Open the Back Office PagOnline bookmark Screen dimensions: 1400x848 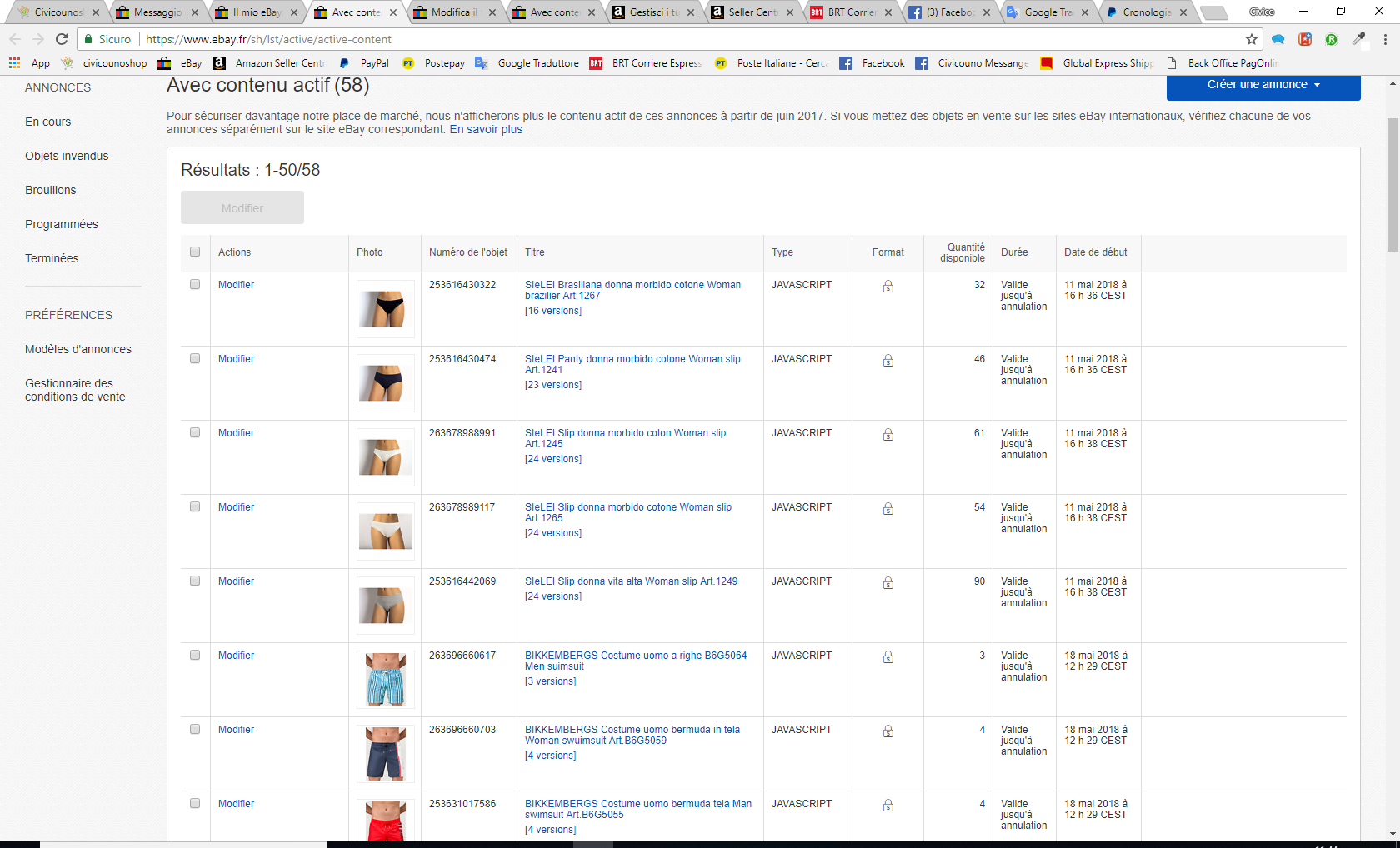click(x=1222, y=63)
